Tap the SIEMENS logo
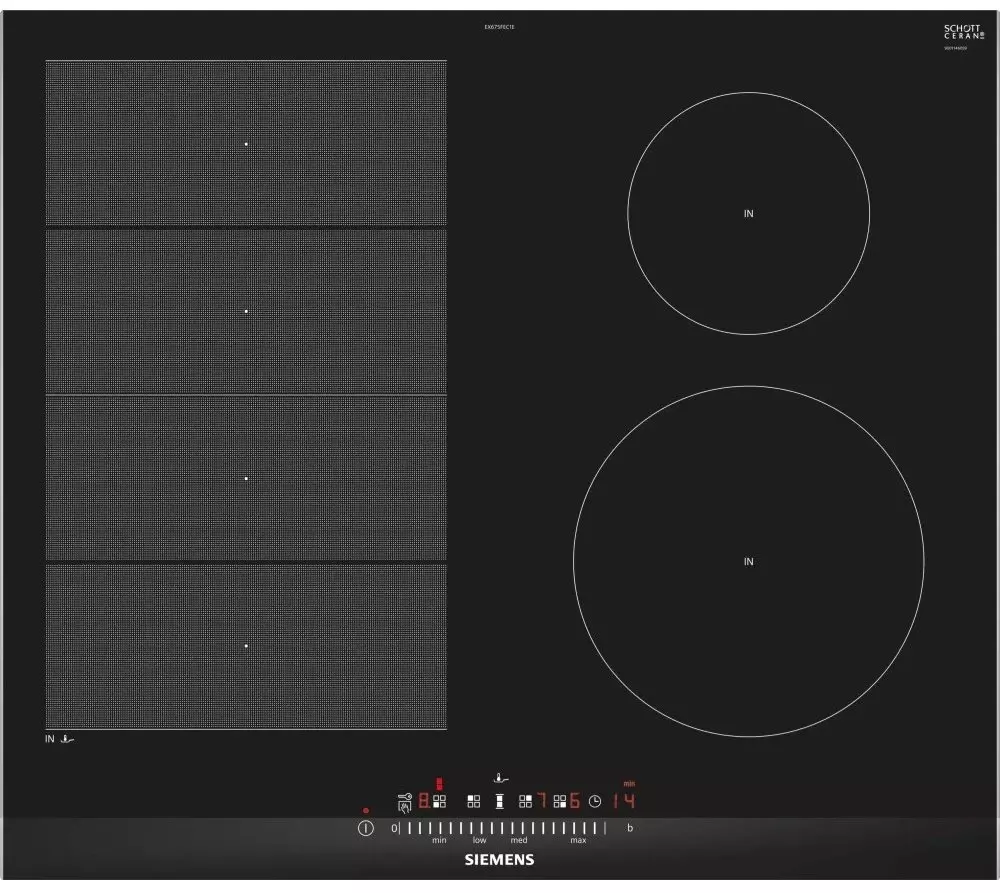The image size is (1000, 893). click(x=499, y=860)
